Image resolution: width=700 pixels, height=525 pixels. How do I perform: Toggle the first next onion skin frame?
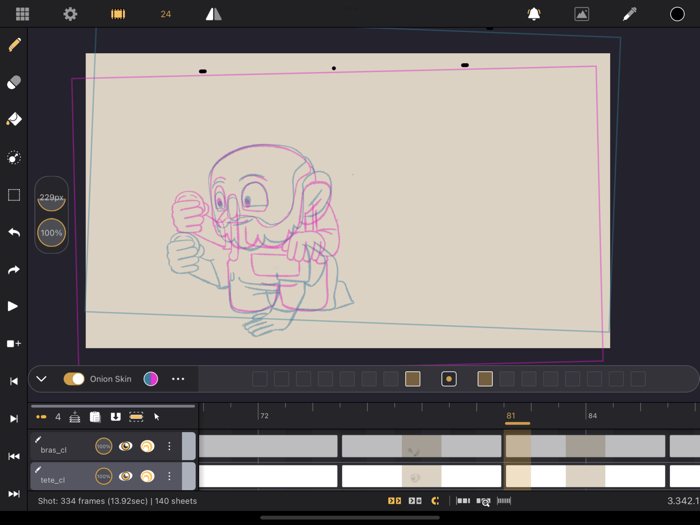pyautogui.click(x=485, y=379)
